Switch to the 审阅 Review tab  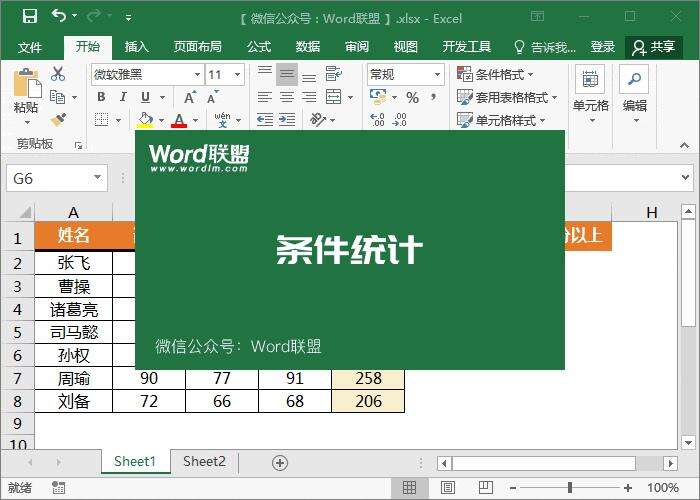click(357, 46)
